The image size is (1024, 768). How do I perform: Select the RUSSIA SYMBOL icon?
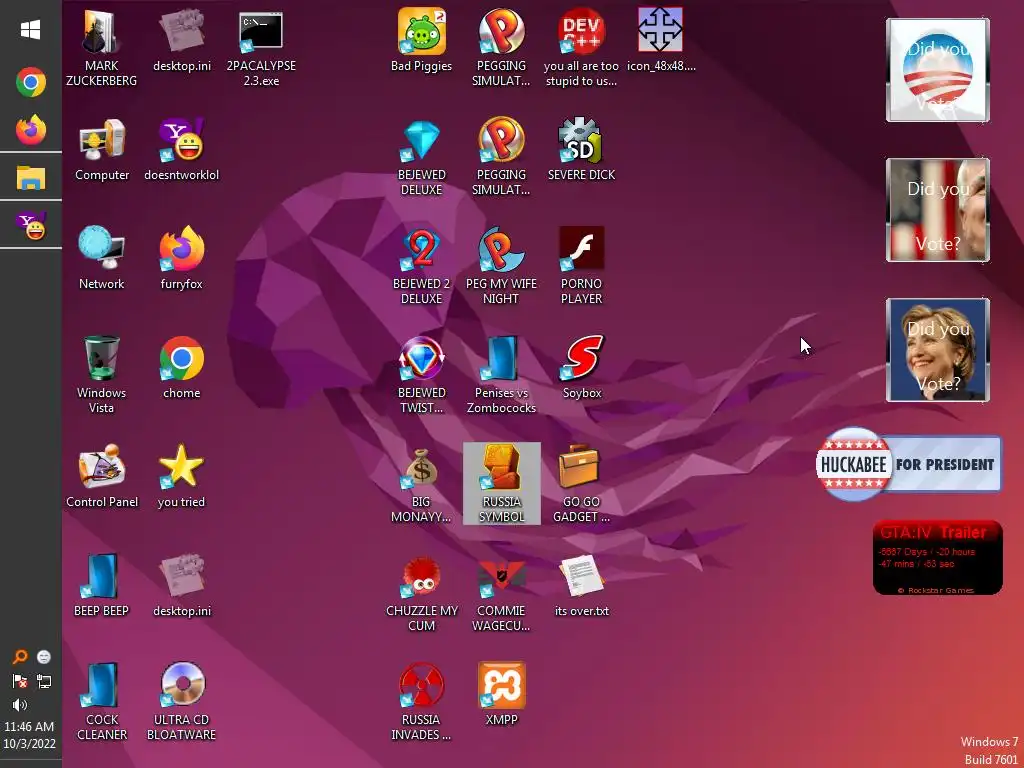502,484
